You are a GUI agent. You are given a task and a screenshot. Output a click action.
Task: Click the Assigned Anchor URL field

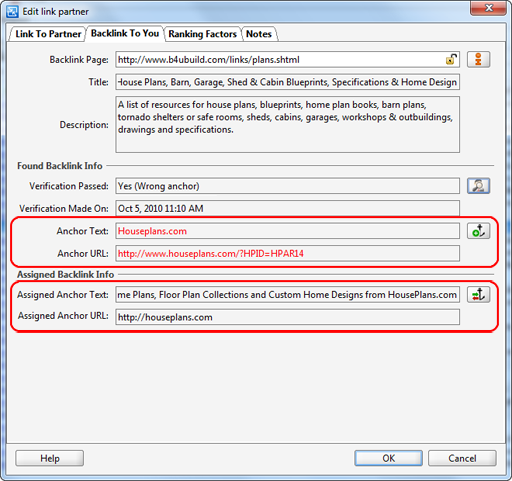(287, 317)
